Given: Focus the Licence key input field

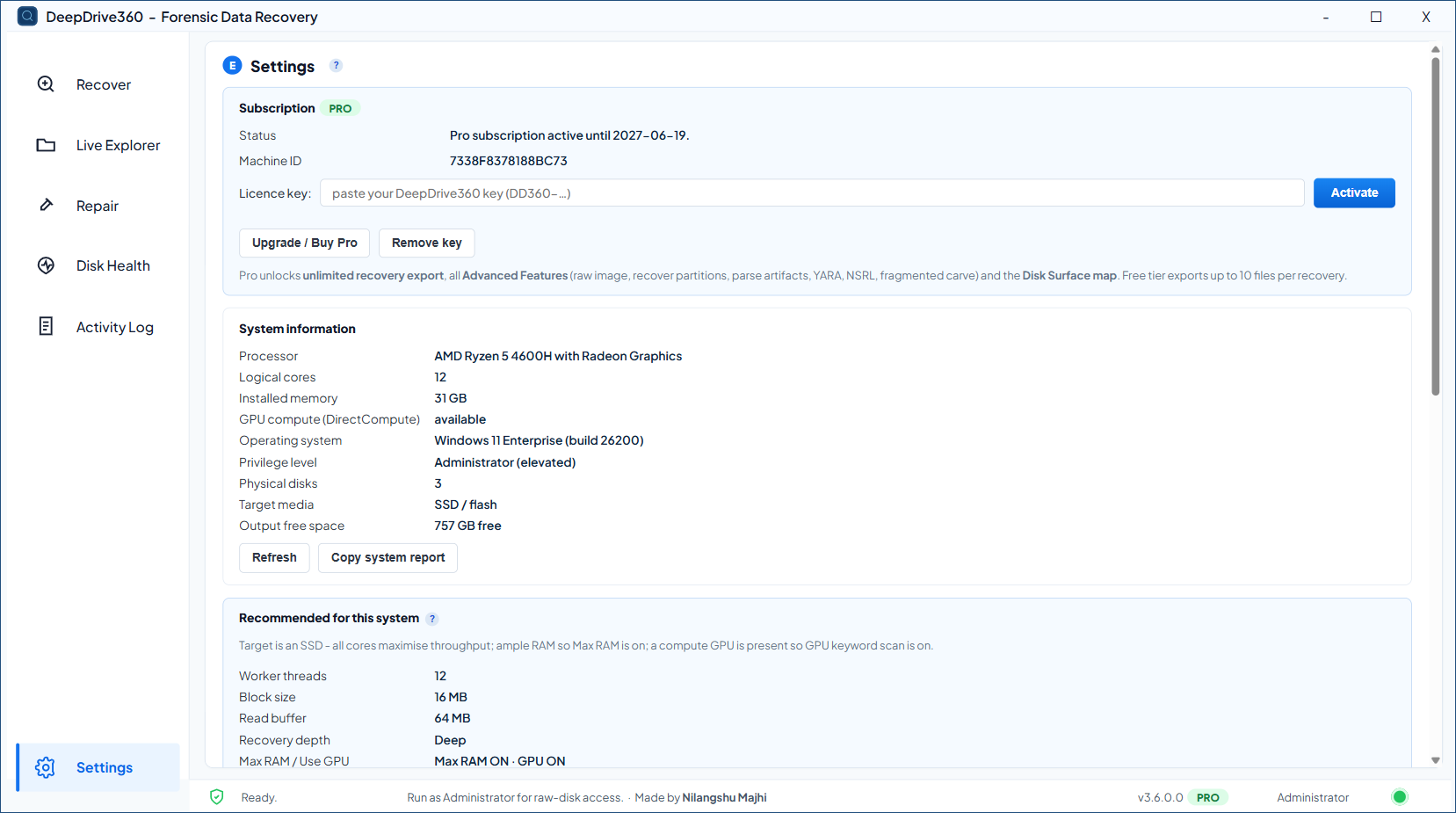Looking at the screenshot, I should tap(812, 193).
